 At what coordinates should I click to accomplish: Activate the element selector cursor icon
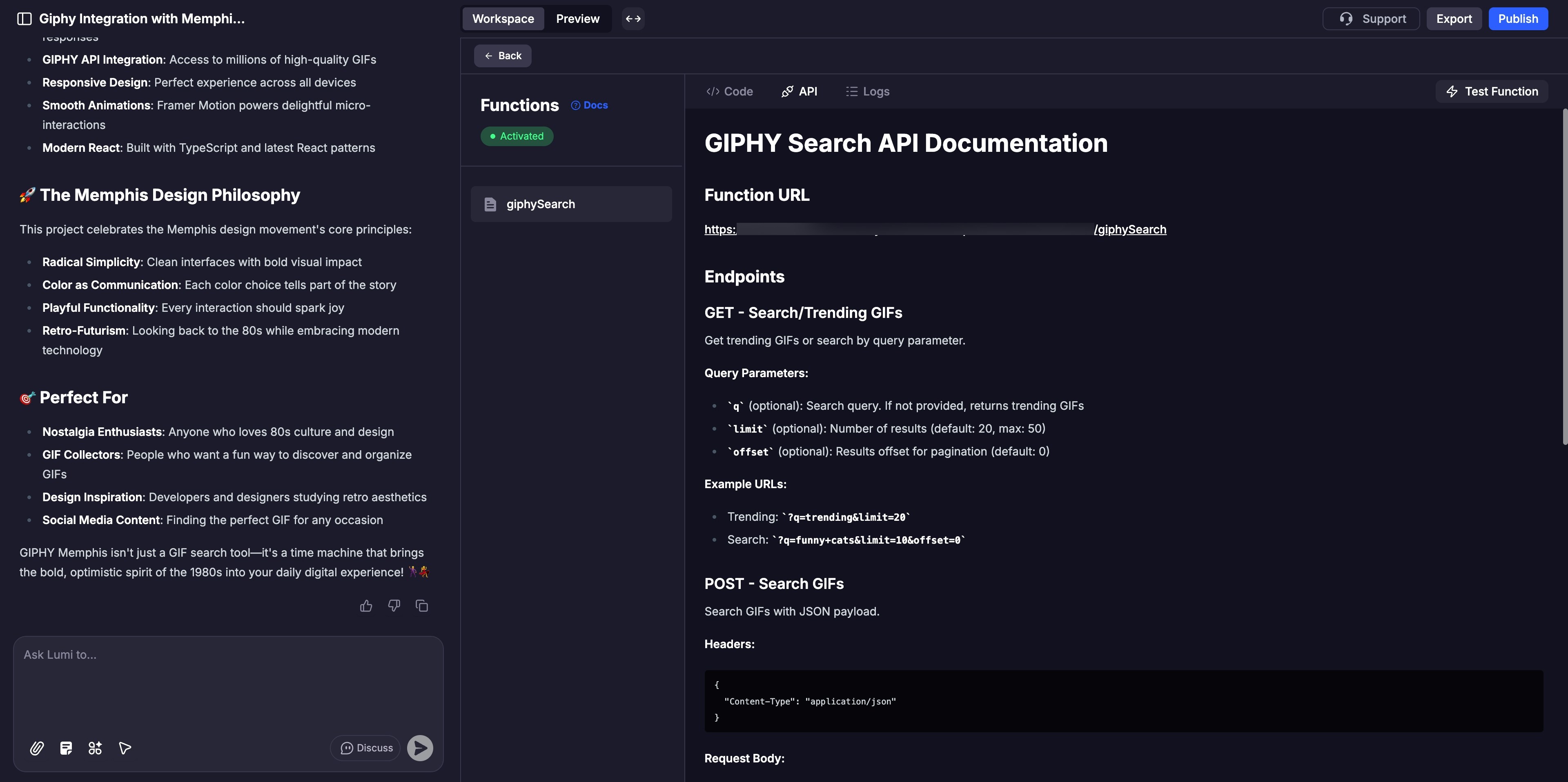[125, 748]
